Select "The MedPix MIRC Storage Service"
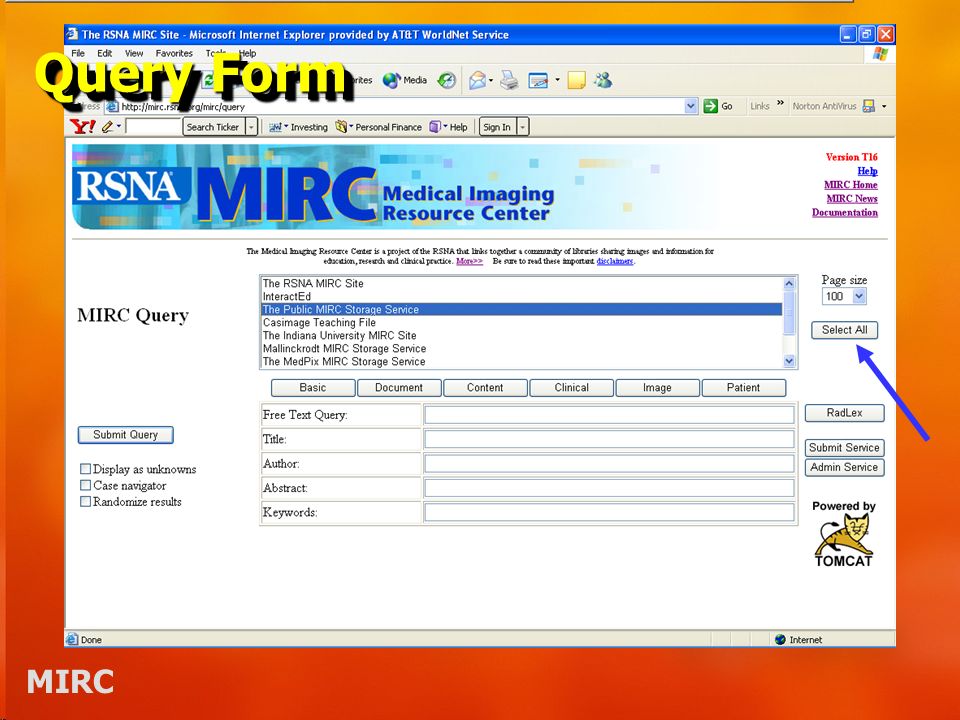The width and height of the screenshot is (960, 720). (522, 362)
